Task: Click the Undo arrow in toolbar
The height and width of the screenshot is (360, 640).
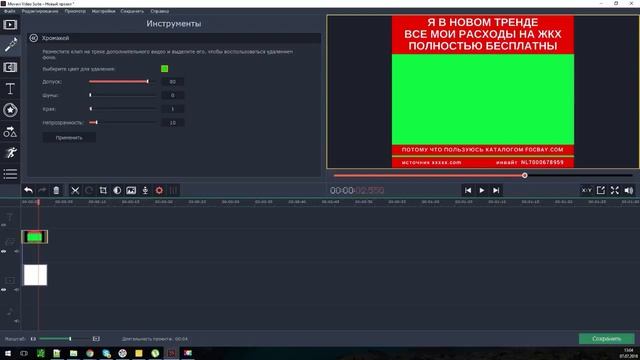Action: [x=28, y=190]
